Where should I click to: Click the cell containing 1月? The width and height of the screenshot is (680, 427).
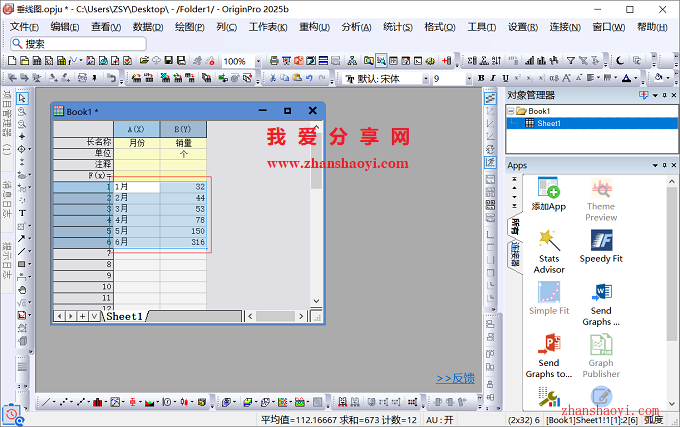137,187
